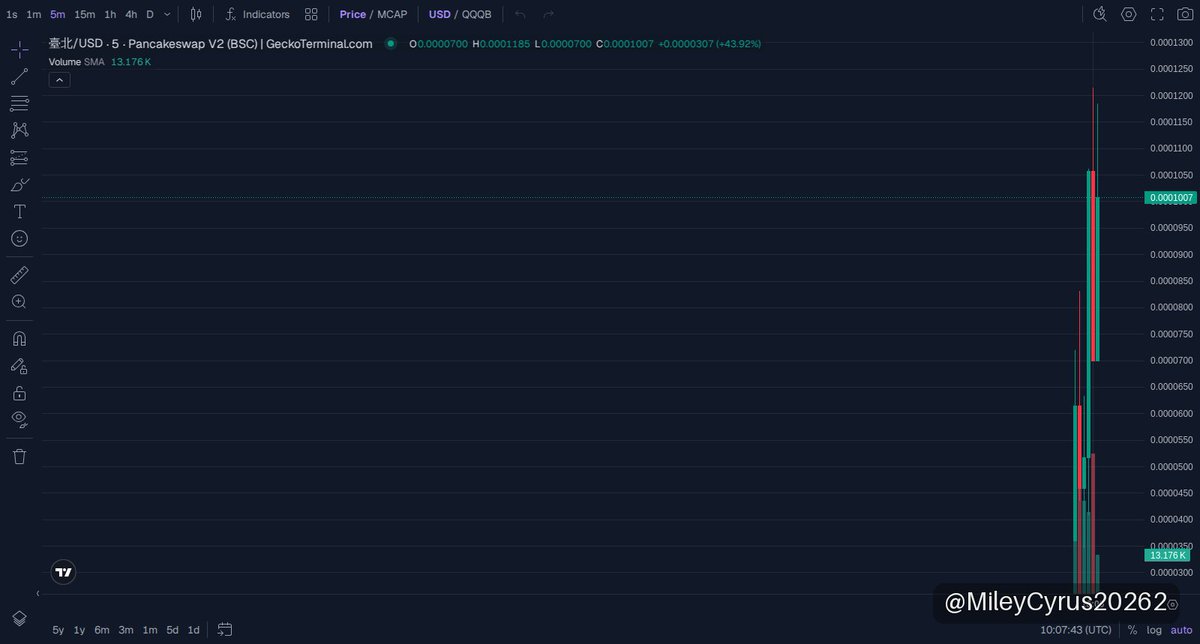Viewport: 1200px width, 644px height.
Task: Select the patterns drawing tool
Action: pos(19,130)
